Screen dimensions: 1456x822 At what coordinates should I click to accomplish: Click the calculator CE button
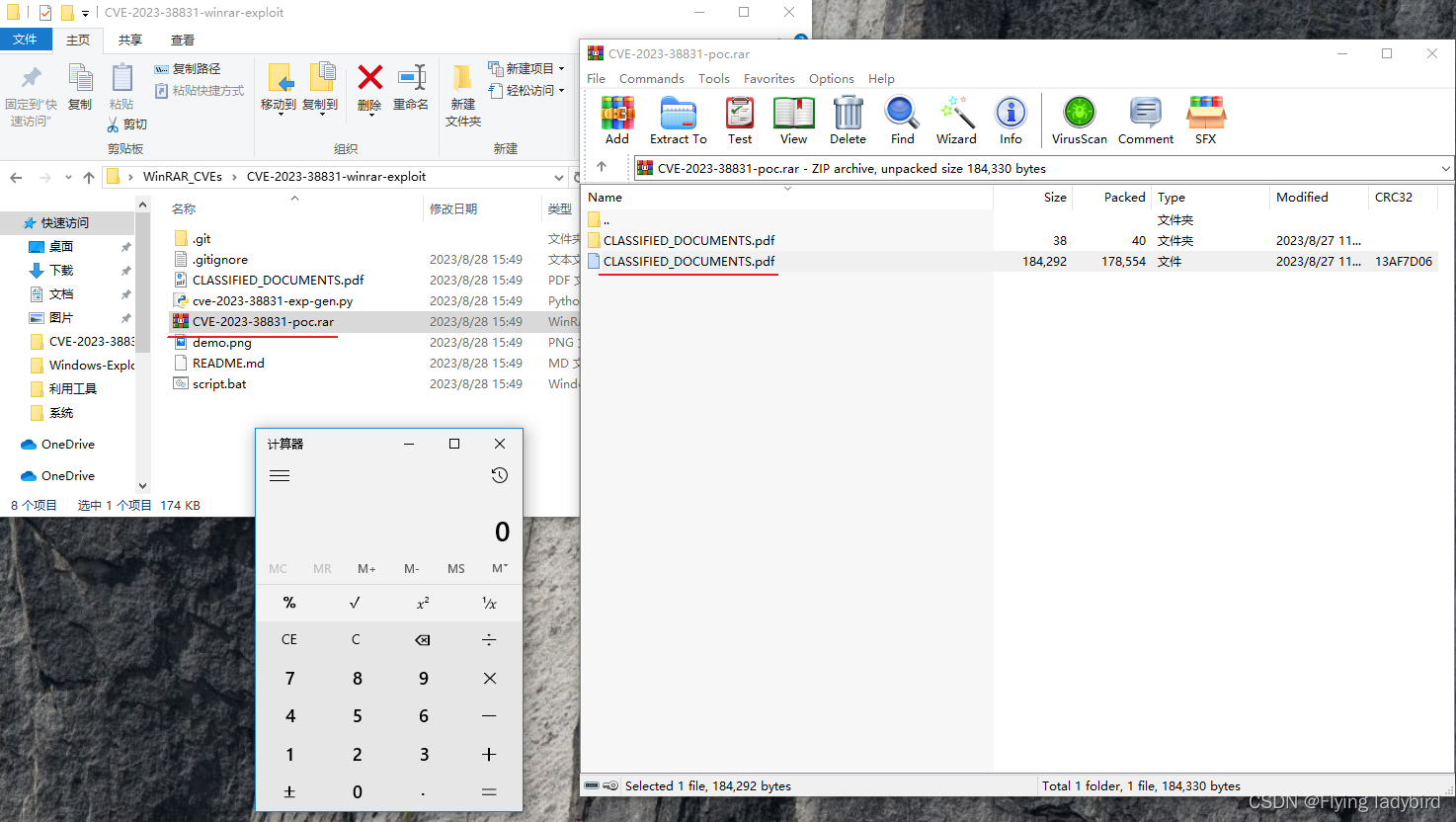tap(289, 640)
